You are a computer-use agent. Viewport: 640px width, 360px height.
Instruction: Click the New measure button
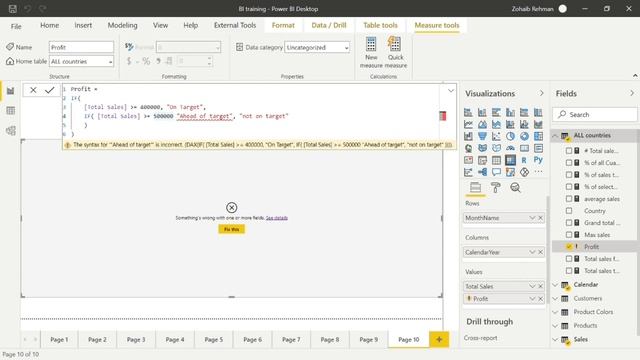pyautogui.click(x=371, y=53)
